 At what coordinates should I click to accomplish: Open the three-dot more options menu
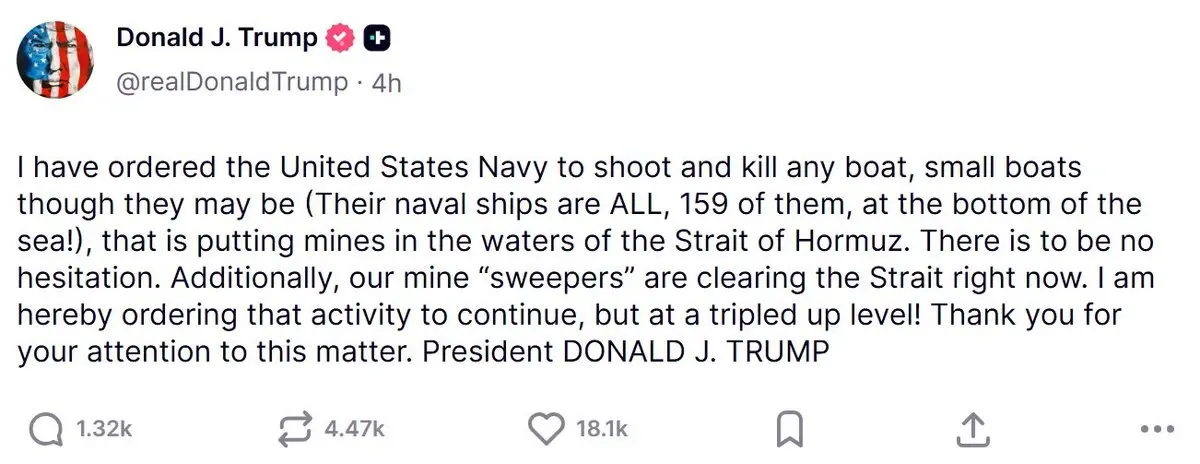(1156, 431)
